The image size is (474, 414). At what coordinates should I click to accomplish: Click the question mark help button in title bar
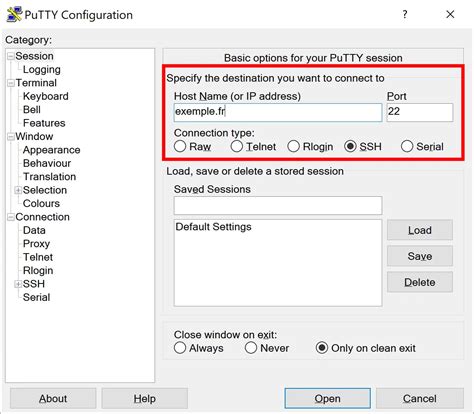point(405,14)
